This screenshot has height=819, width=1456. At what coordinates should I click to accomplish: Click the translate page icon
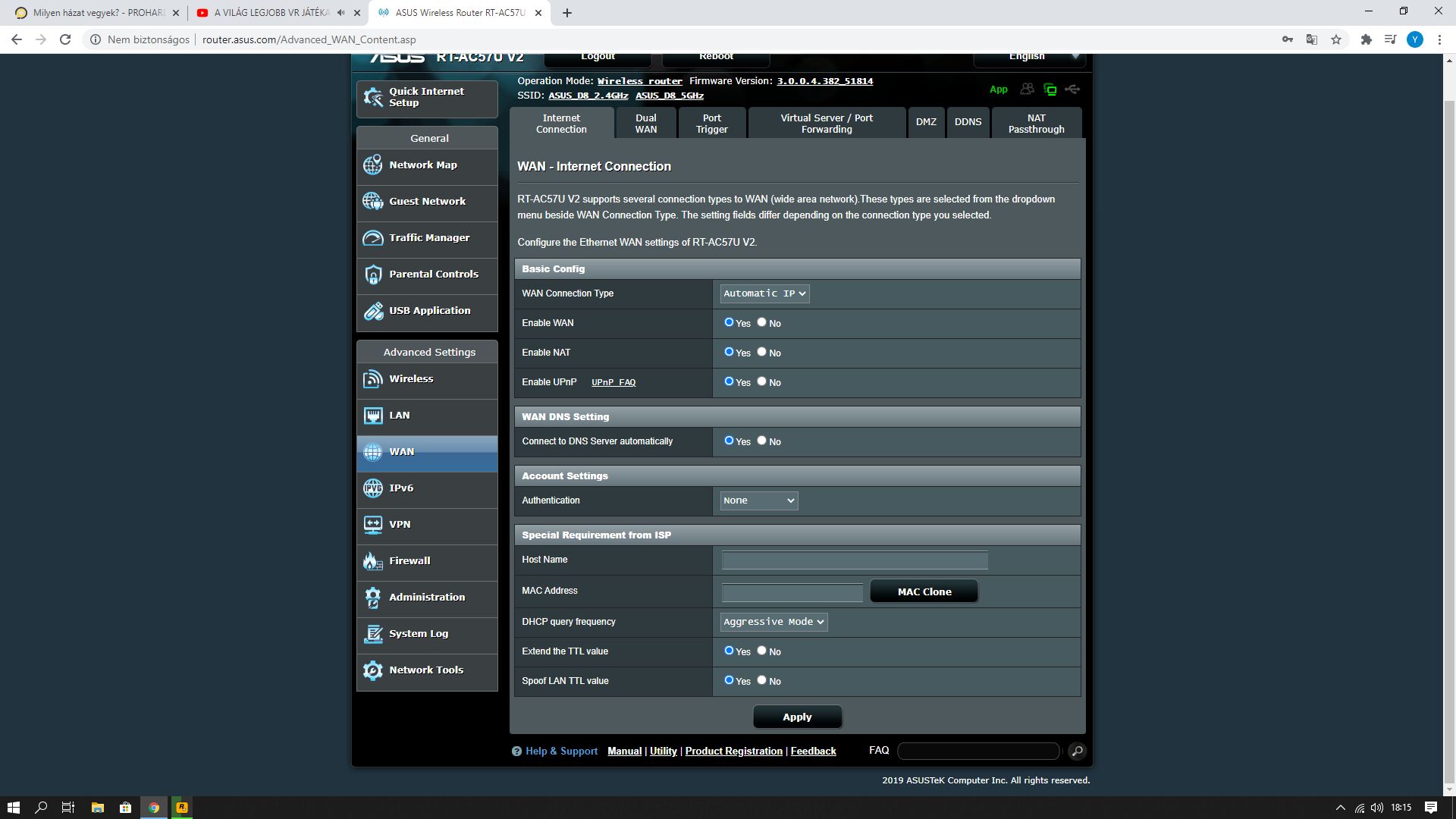[1311, 39]
